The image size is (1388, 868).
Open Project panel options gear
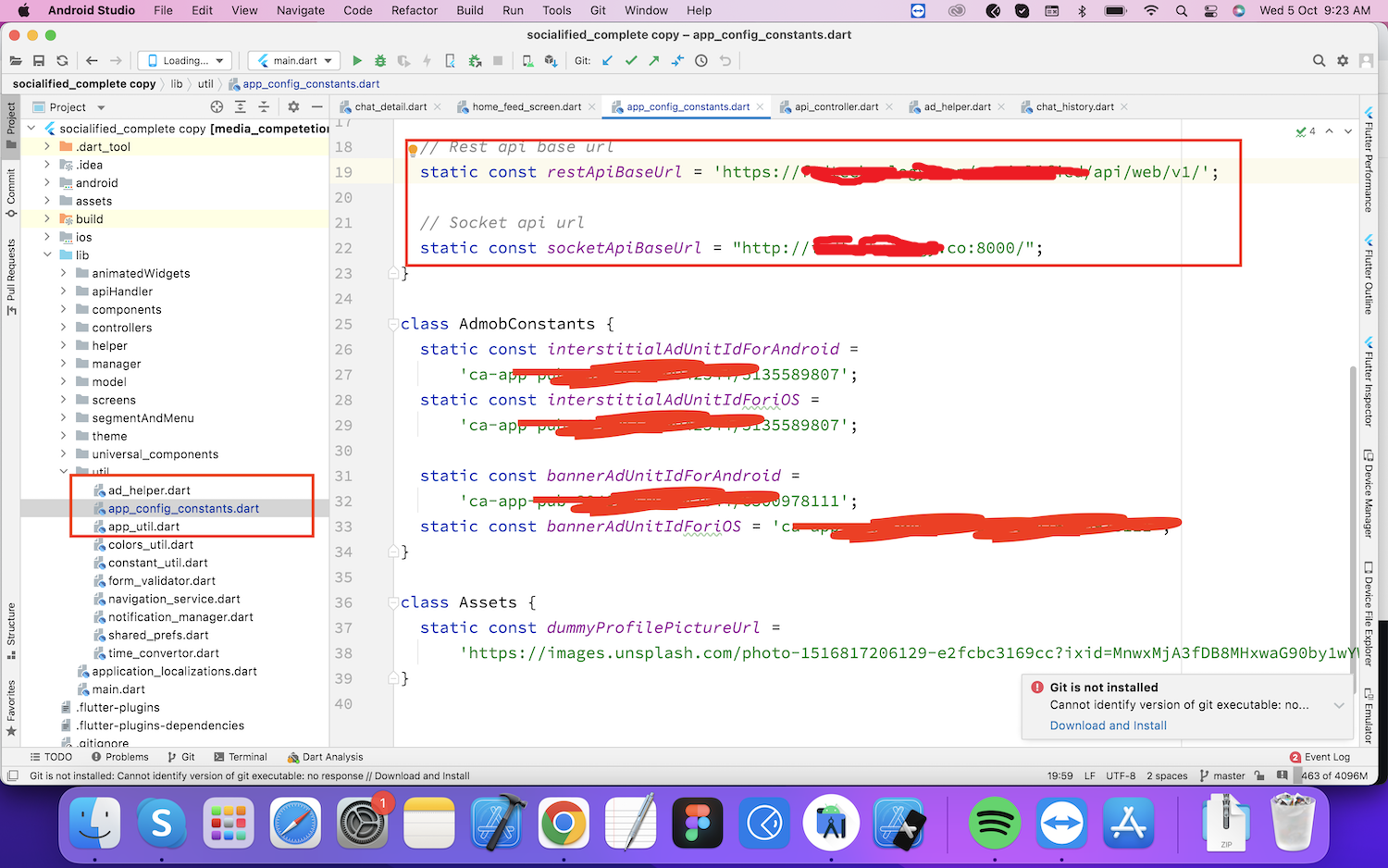(293, 107)
